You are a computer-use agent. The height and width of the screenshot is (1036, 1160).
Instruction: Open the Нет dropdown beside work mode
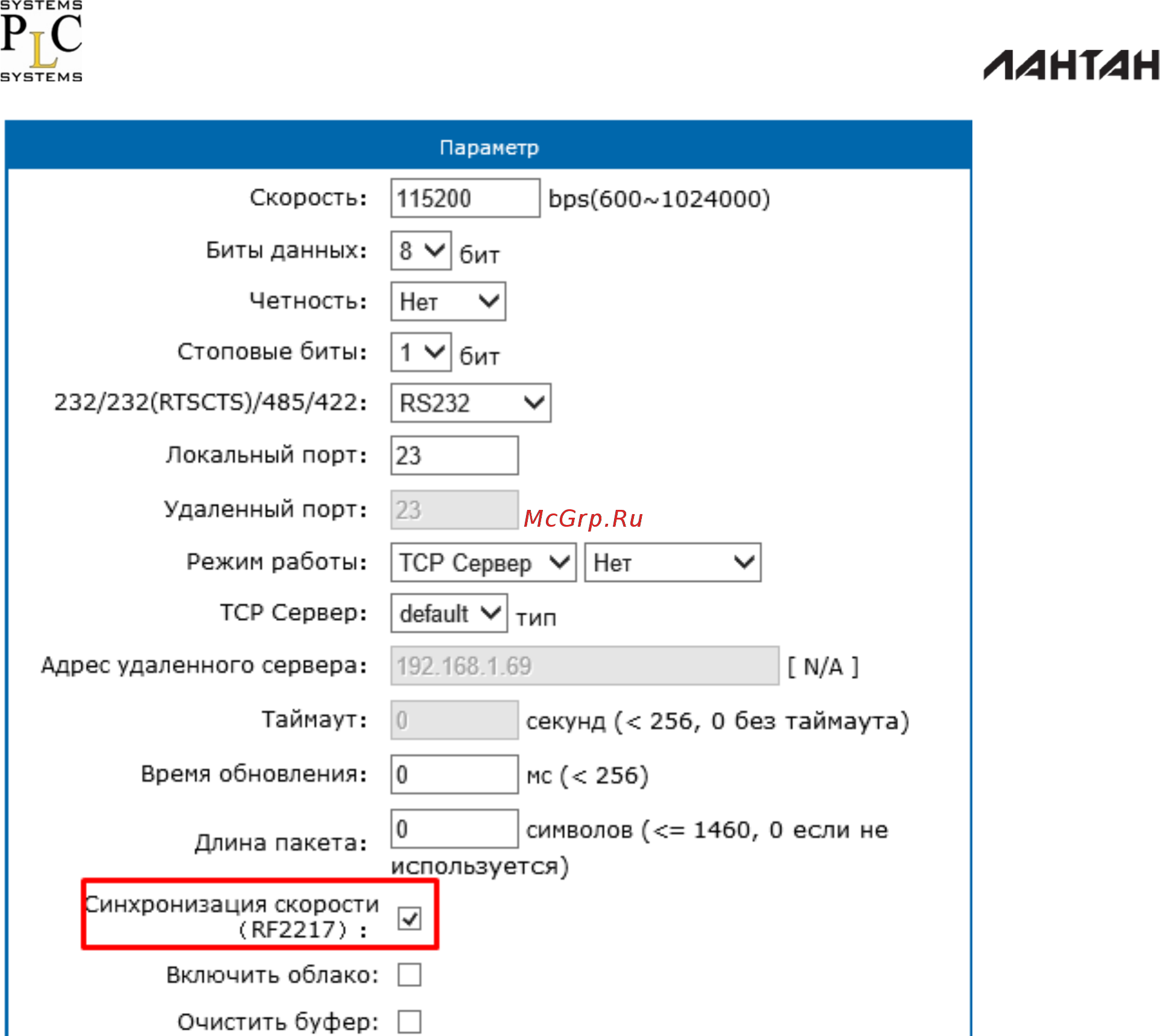coord(673,562)
